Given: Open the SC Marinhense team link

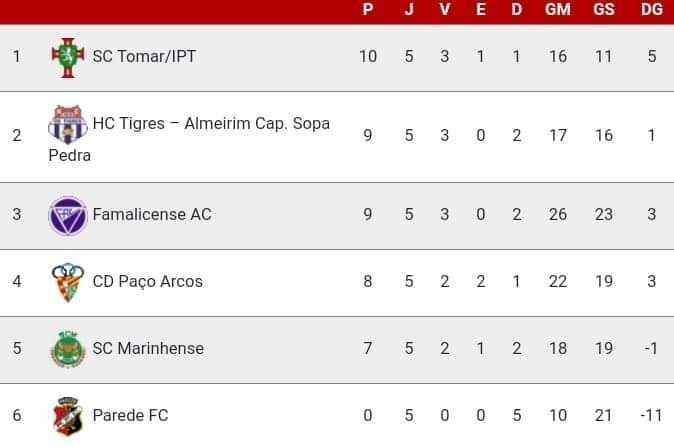Looking at the screenshot, I should (x=148, y=349).
